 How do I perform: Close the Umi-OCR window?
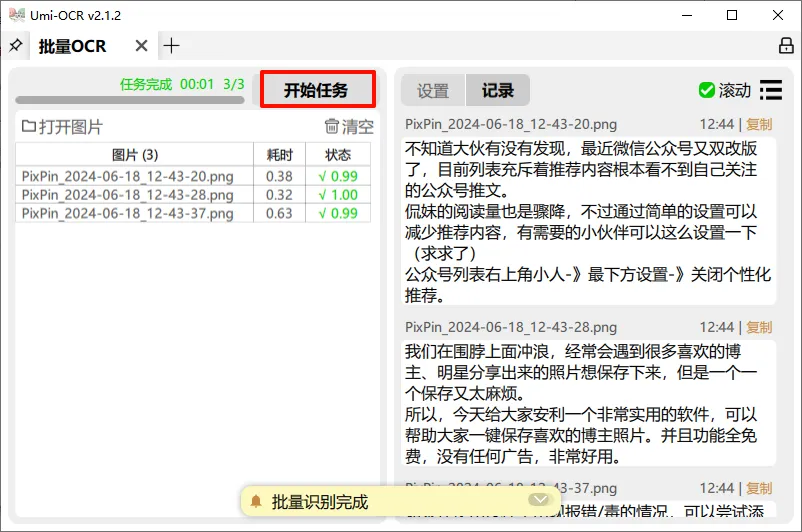click(777, 15)
